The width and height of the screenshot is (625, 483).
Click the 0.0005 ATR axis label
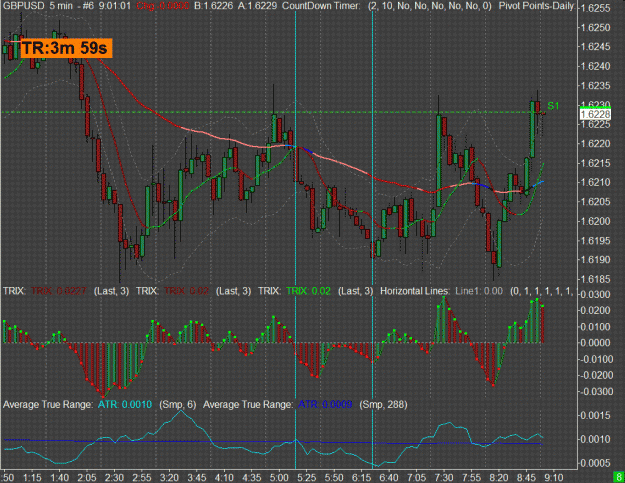(596, 463)
